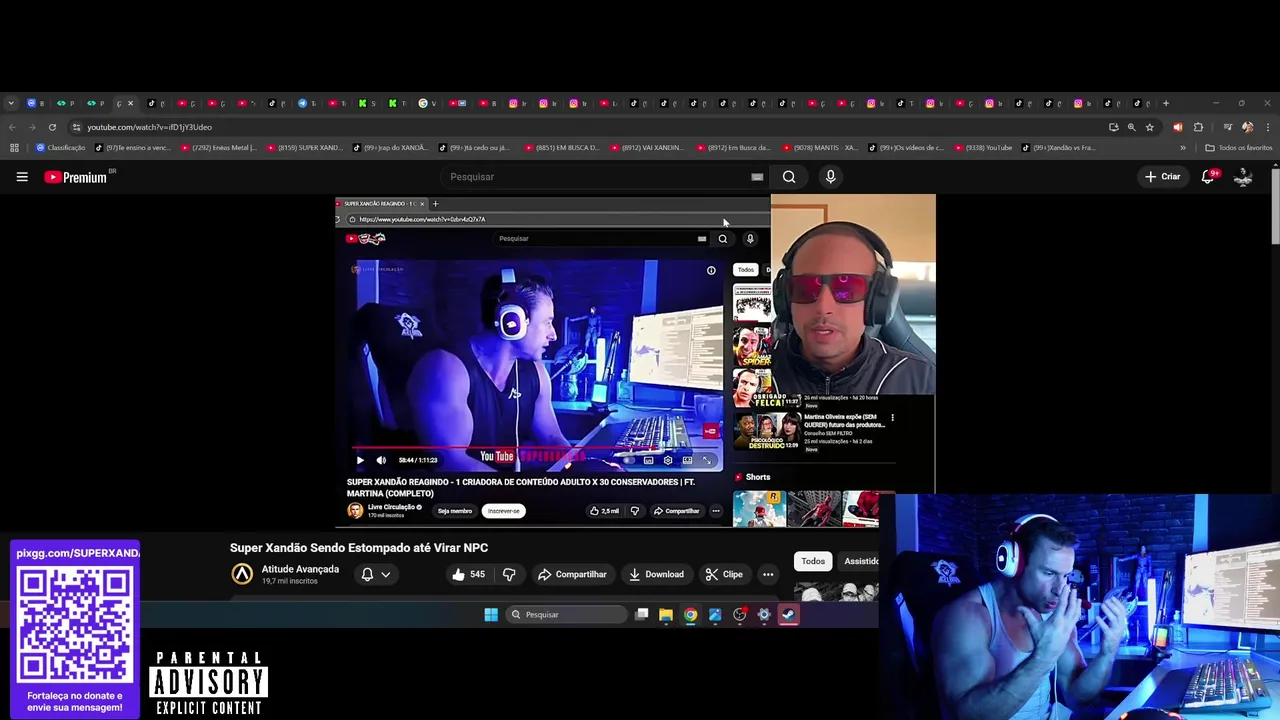Open a new browser tab with plus
Screen dimensions: 1280x720
1165,103
